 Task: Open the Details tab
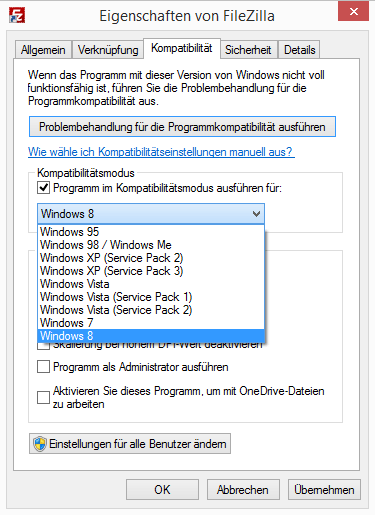[299, 50]
